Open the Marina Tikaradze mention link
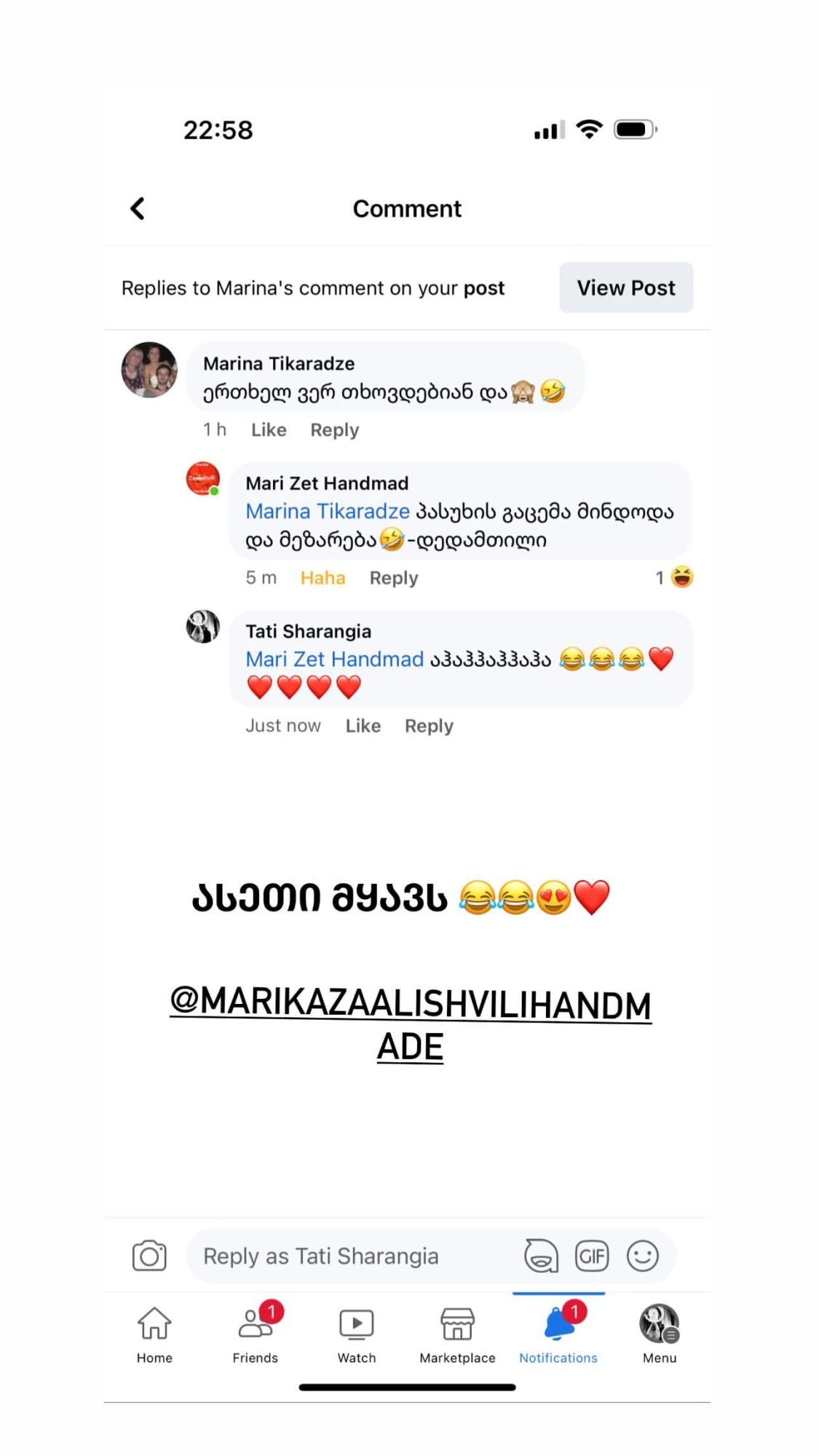This screenshot has height=1456, width=819. (328, 512)
